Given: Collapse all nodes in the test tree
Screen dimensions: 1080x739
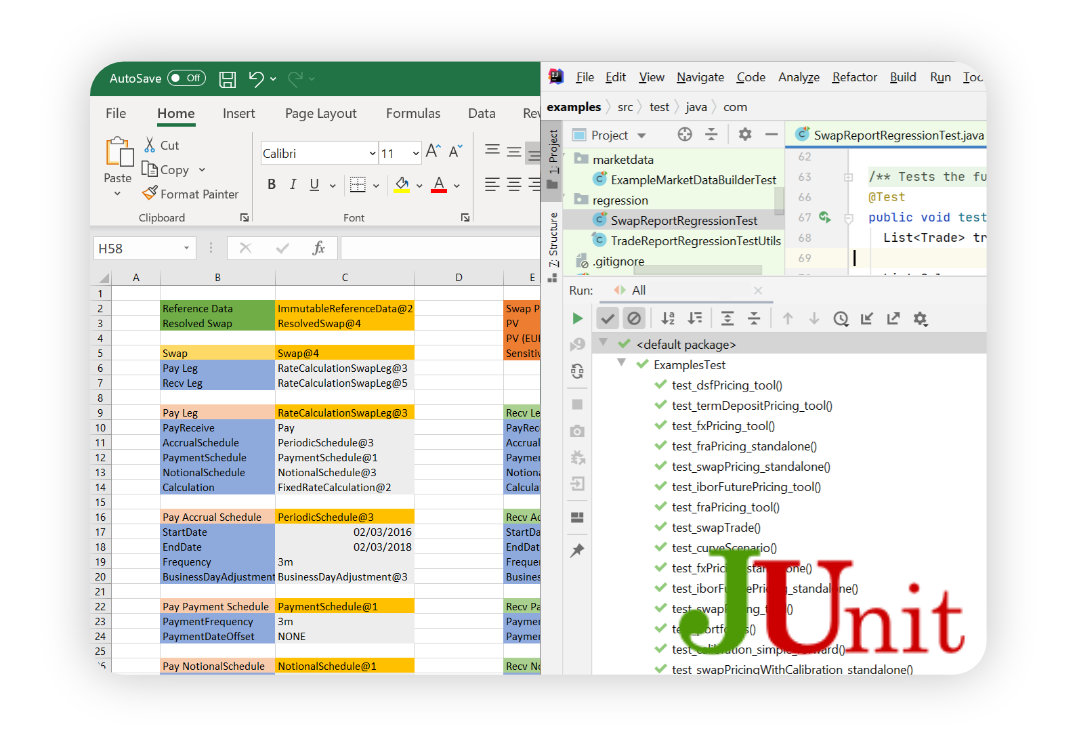Looking at the screenshot, I should [754, 318].
